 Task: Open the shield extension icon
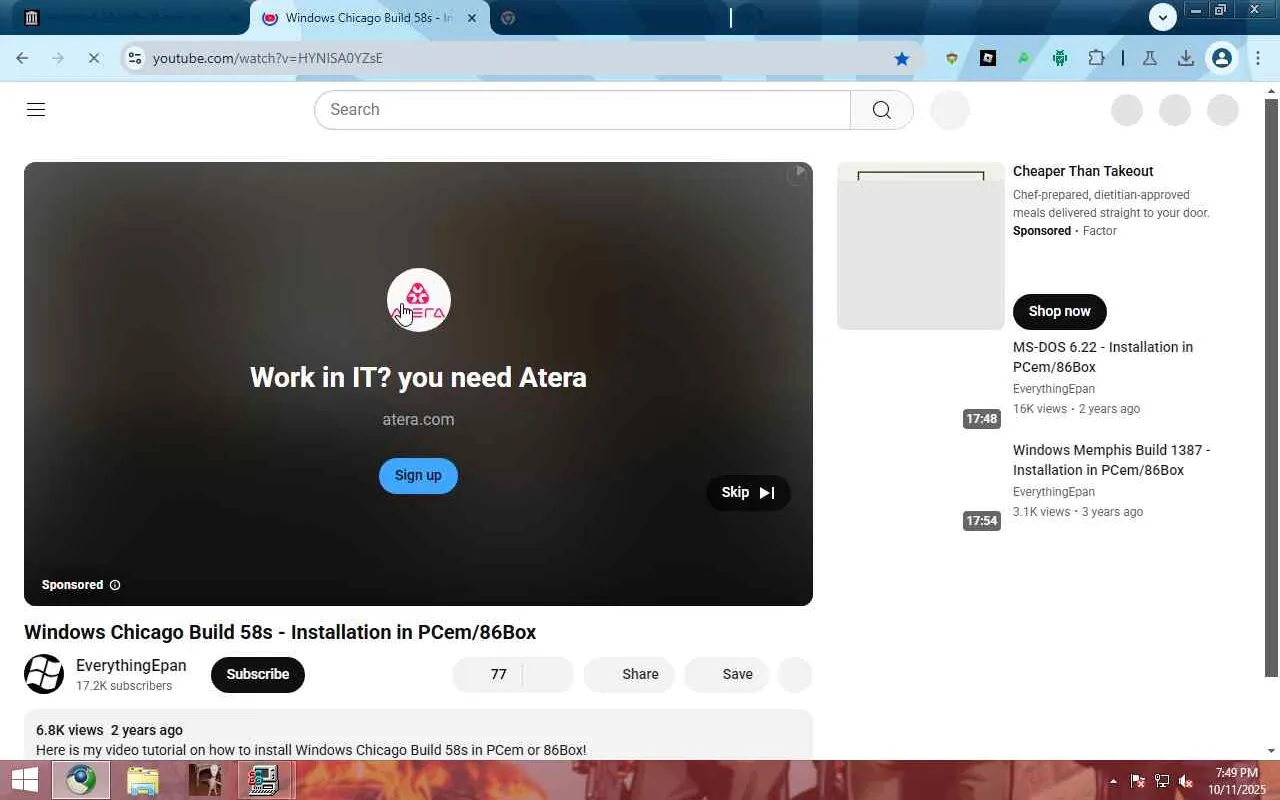point(952,58)
